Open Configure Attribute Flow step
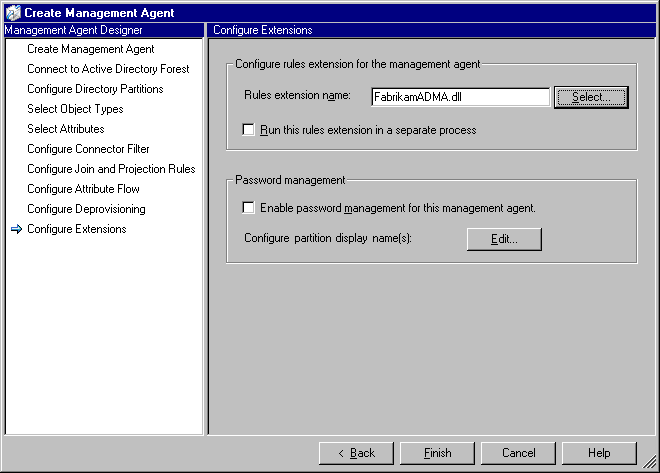This screenshot has width=660, height=473. click(83, 189)
